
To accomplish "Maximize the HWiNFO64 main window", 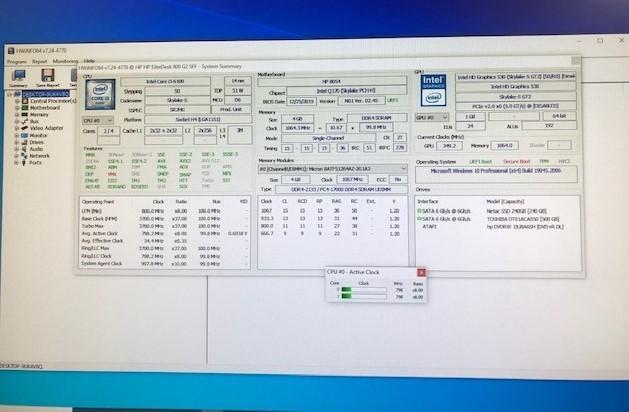I will [600, 41].
